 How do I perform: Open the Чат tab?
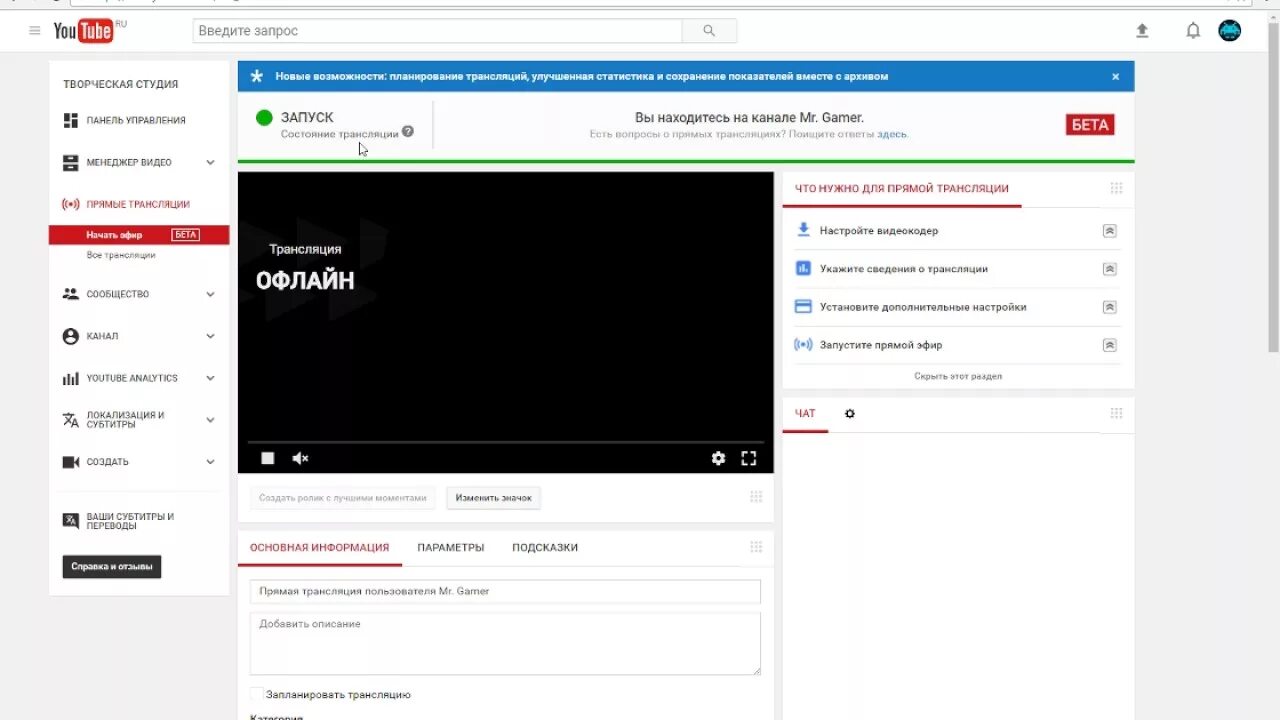click(x=805, y=413)
